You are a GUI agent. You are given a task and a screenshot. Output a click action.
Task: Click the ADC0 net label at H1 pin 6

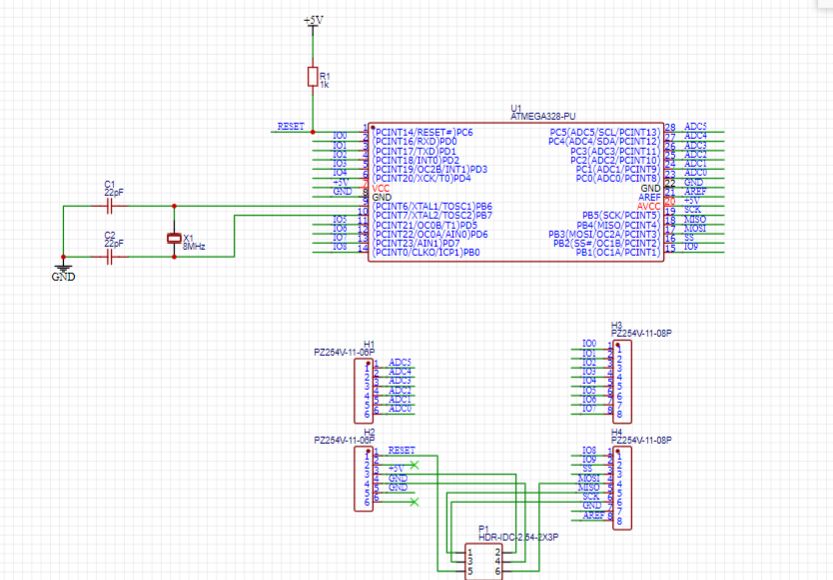(x=400, y=409)
